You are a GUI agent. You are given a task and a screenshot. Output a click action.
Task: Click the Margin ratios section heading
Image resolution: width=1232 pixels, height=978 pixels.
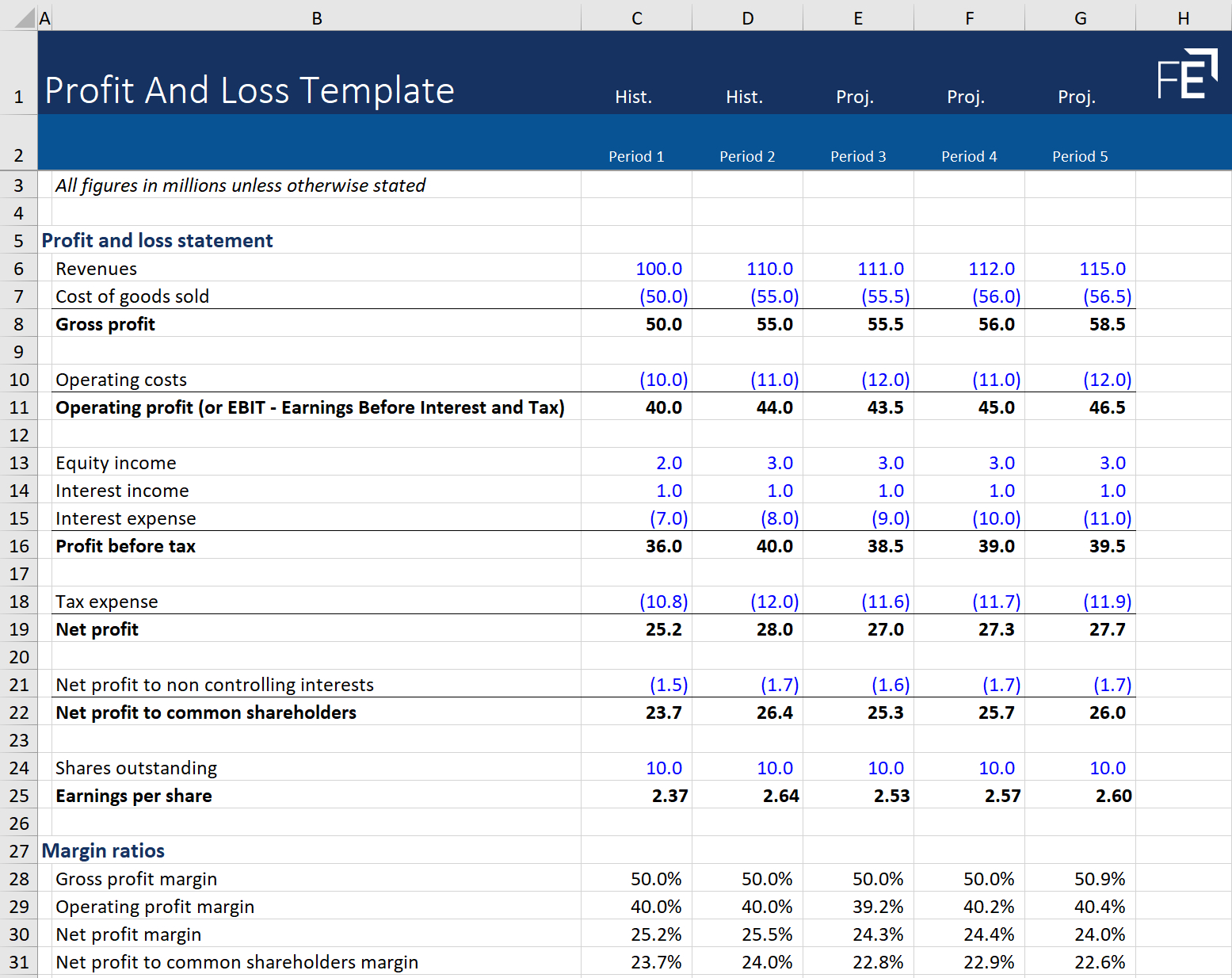click(103, 850)
